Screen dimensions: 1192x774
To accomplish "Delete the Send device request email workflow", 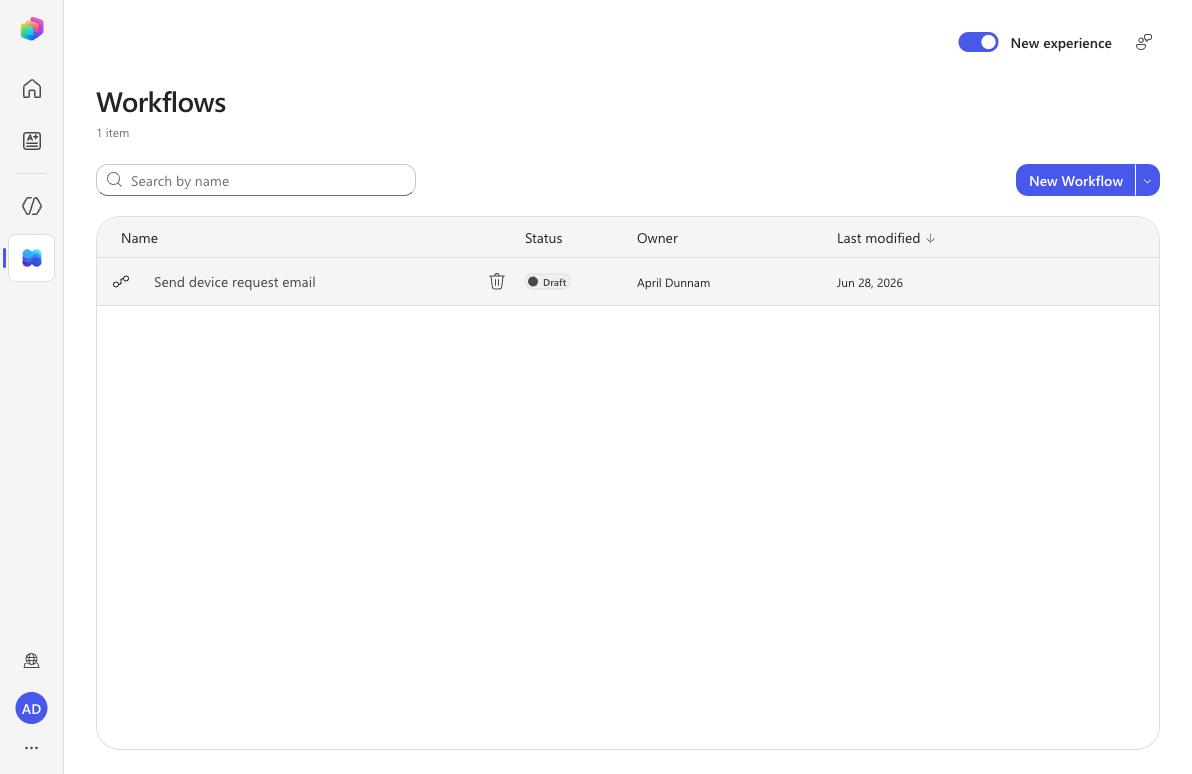I will coord(496,282).
